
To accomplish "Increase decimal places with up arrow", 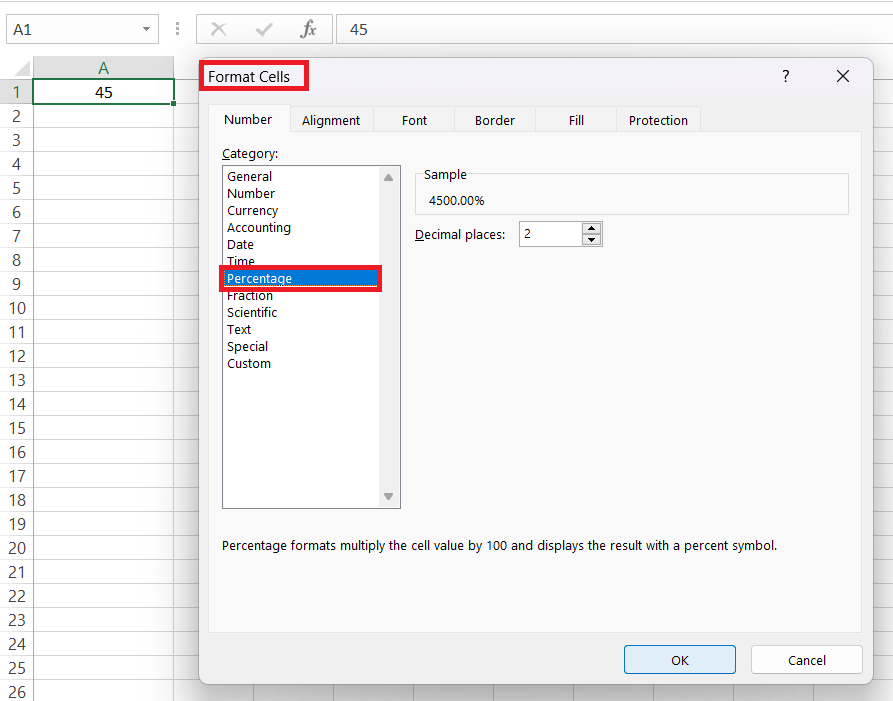I will pyautogui.click(x=592, y=228).
